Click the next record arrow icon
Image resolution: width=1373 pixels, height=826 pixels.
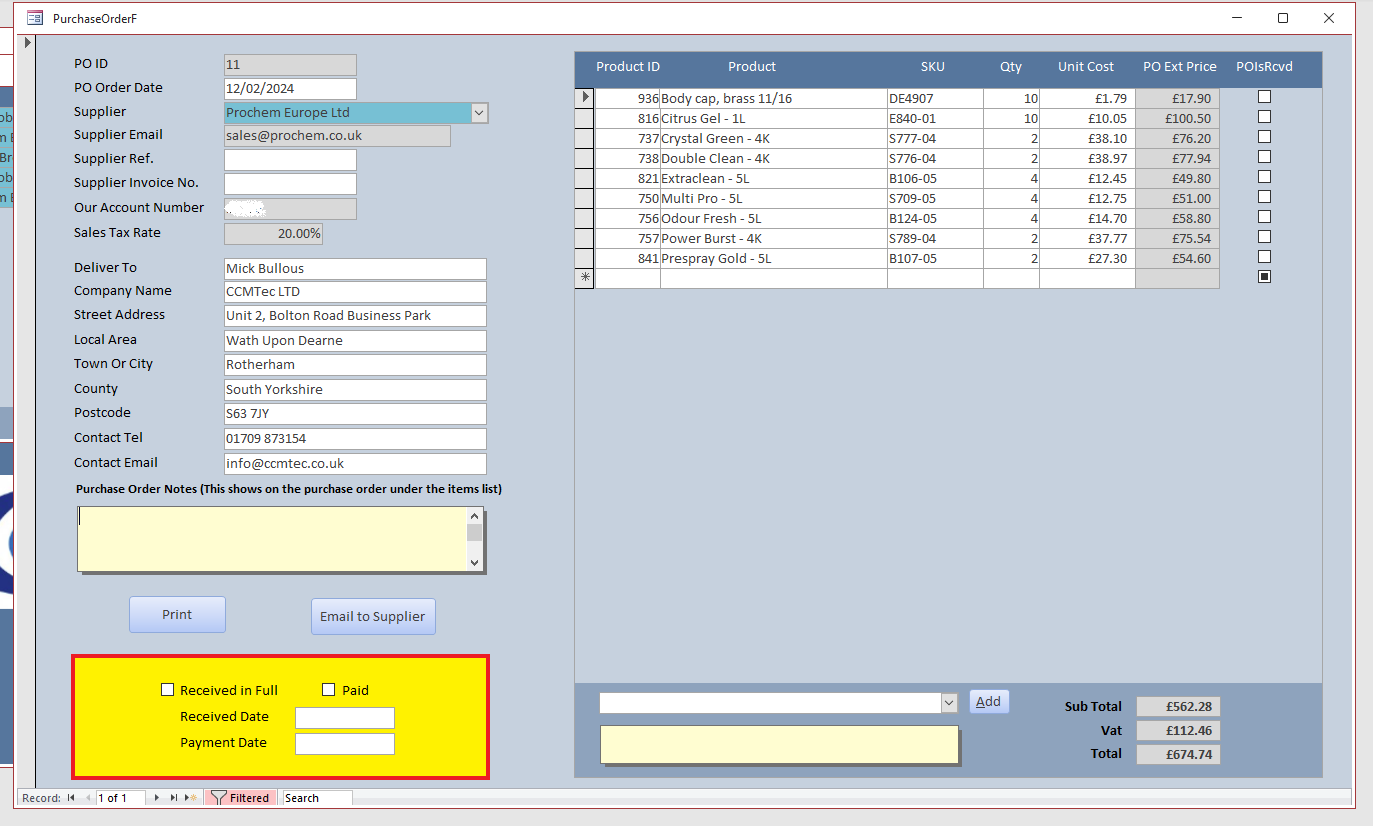pyautogui.click(x=156, y=796)
